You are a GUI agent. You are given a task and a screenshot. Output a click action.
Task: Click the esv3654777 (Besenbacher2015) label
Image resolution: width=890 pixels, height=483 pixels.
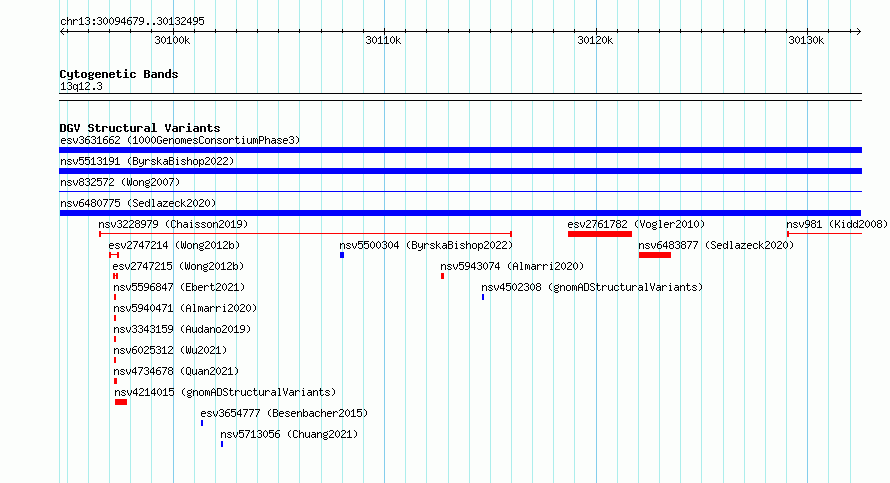pos(284,413)
